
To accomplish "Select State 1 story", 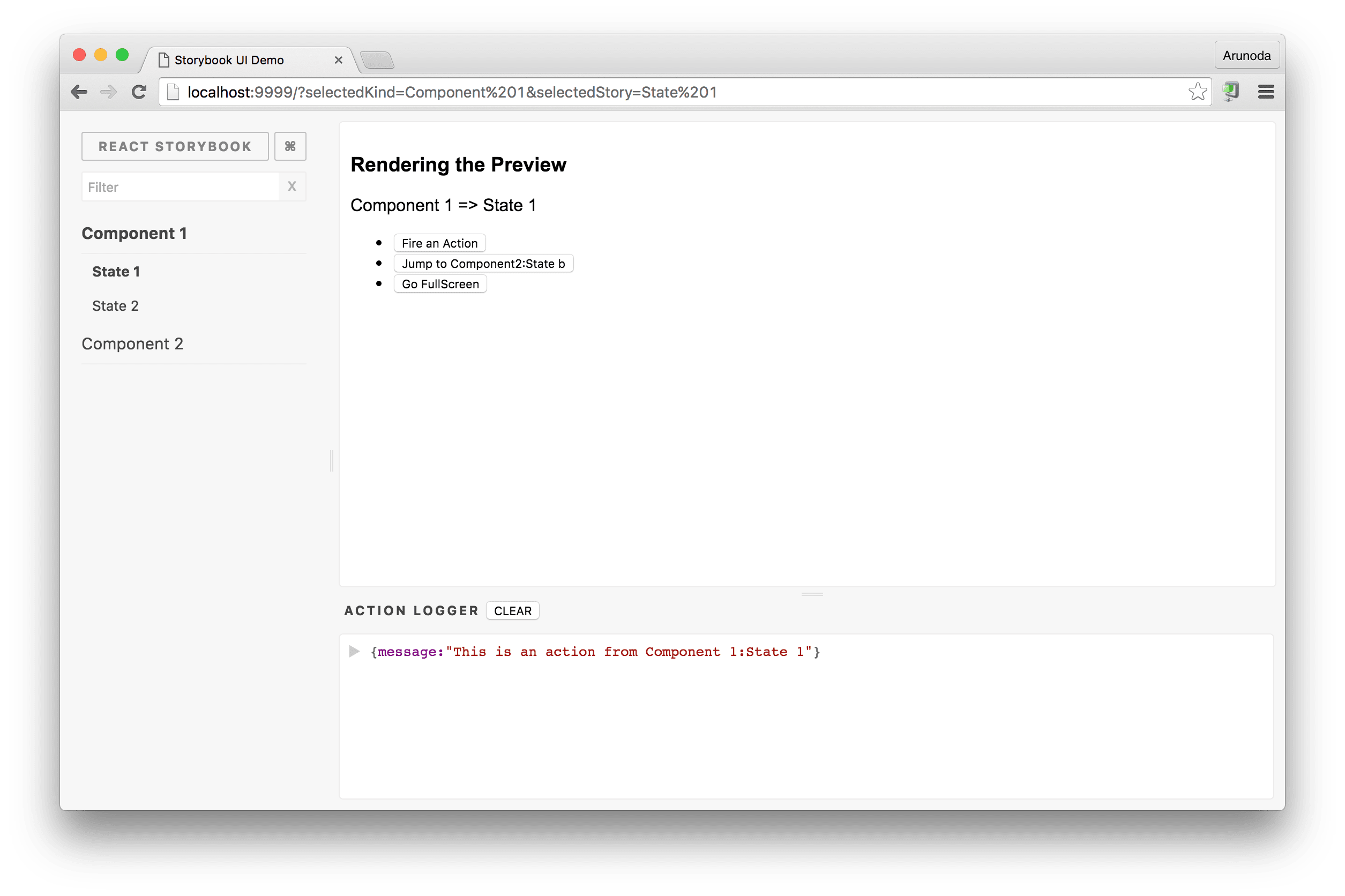I will pyautogui.click(x=116, y=272).
